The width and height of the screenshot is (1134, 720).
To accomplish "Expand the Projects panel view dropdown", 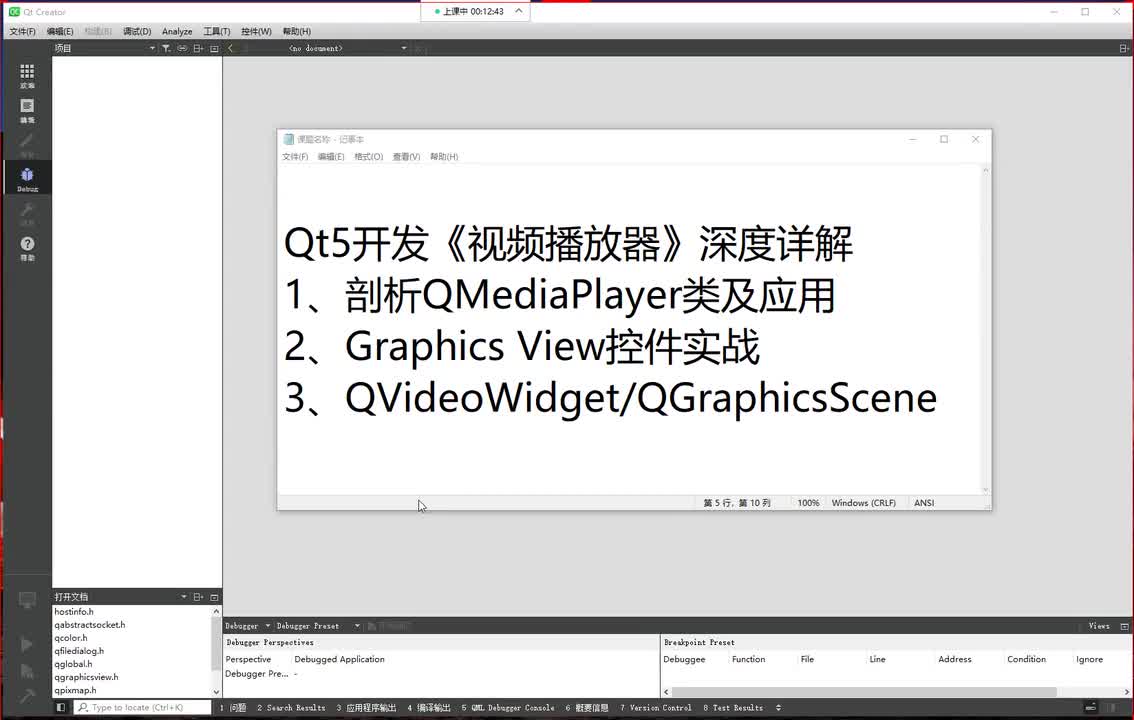I will click(x=152, y=48).
